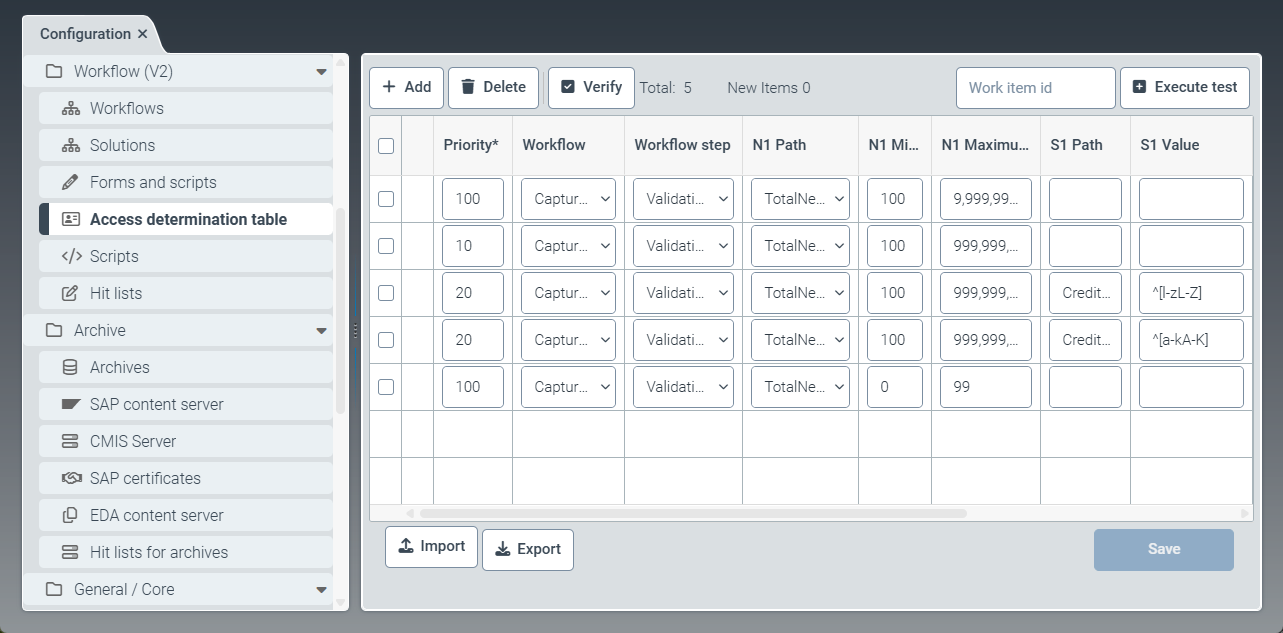
Task: Select the row checkbox for priority 10
Action: pyautogui.click(x=386, y=246)
